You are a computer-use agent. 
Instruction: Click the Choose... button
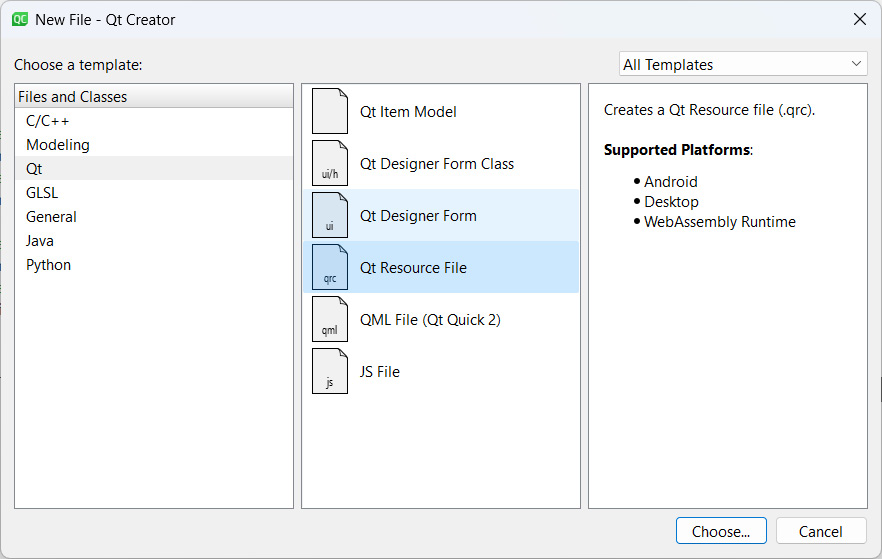pos(721,531)
